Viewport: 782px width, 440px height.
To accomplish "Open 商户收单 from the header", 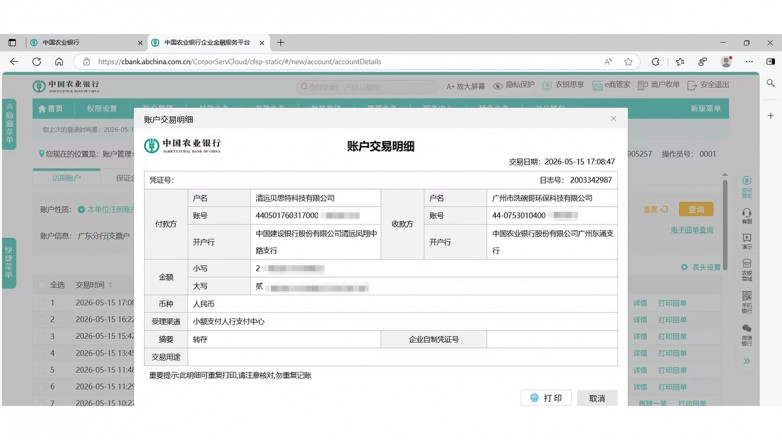I will (x=659, y=85).
